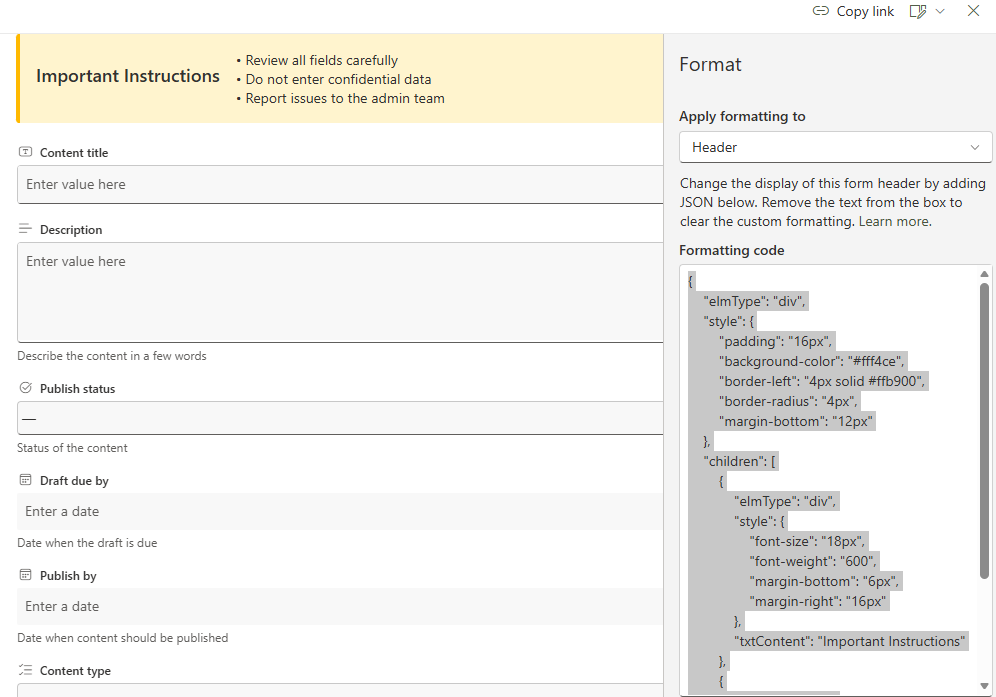
Task: Click the Content type list icon
Action: [x=26, y=670]
